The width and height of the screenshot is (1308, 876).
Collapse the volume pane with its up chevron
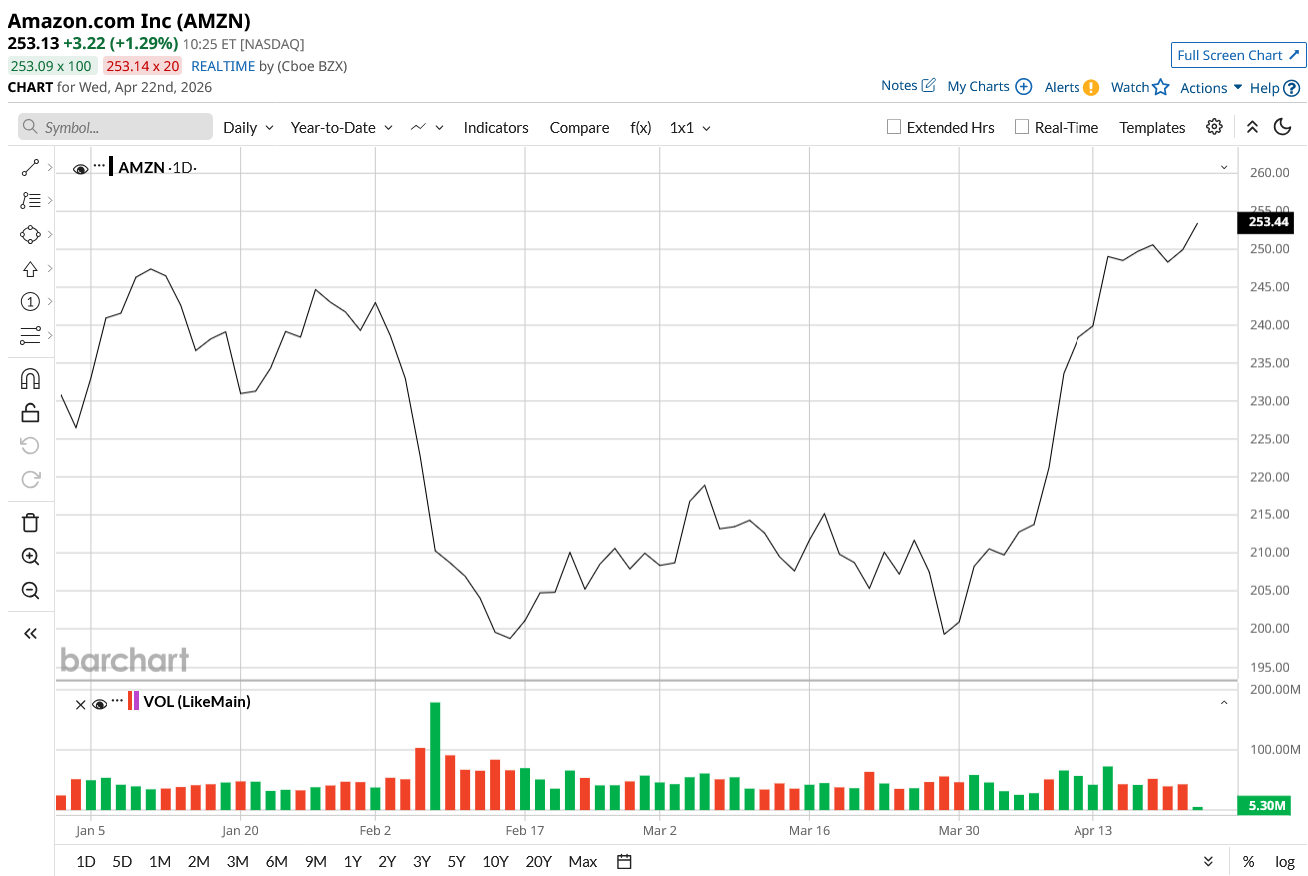(x=1223, y=703)
